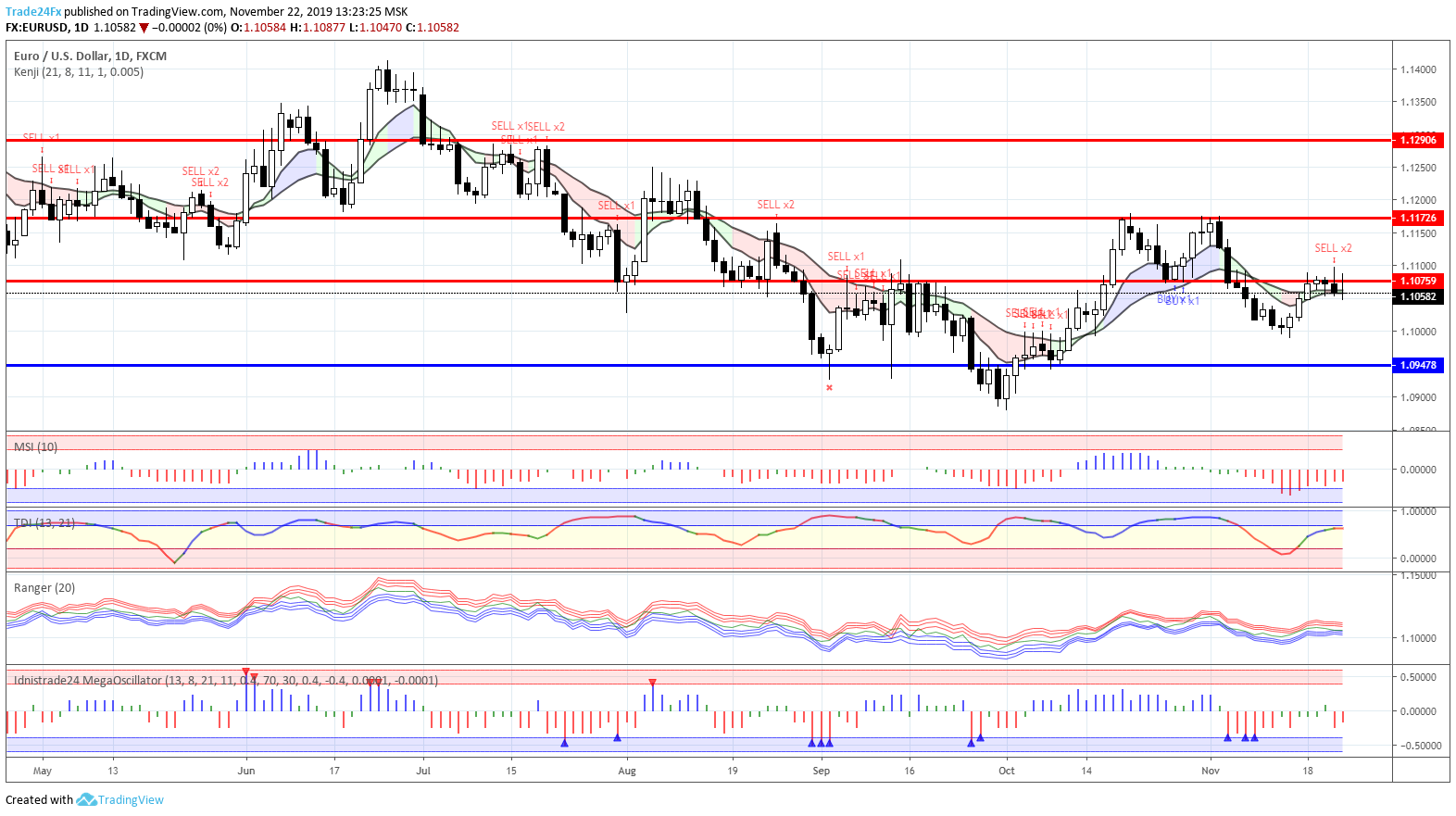Click the SELL x1 label in early September
Image resolution: width=1456 pixels, height=816 pixels.
[846, 257]
